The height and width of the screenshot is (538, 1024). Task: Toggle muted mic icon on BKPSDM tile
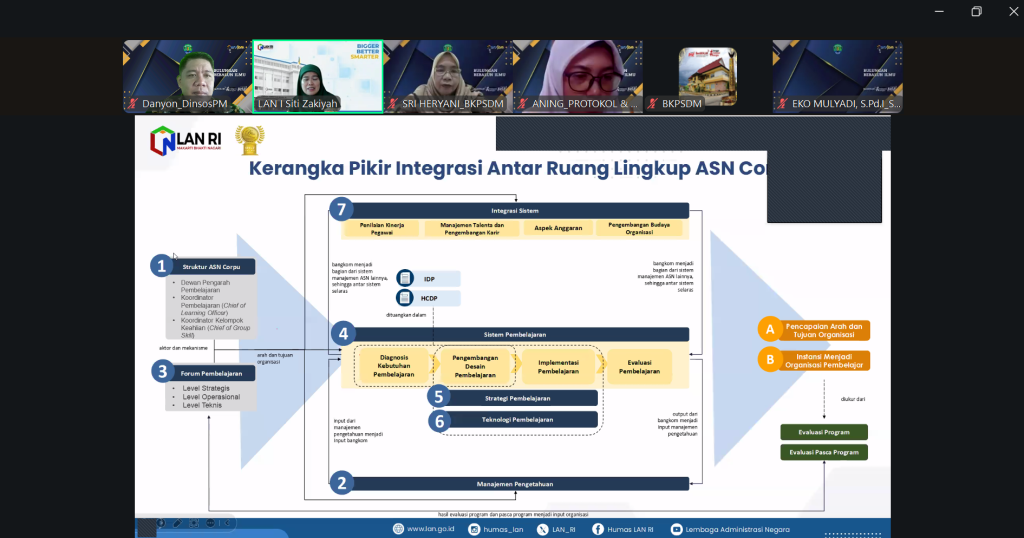click(x=652, y=103)
